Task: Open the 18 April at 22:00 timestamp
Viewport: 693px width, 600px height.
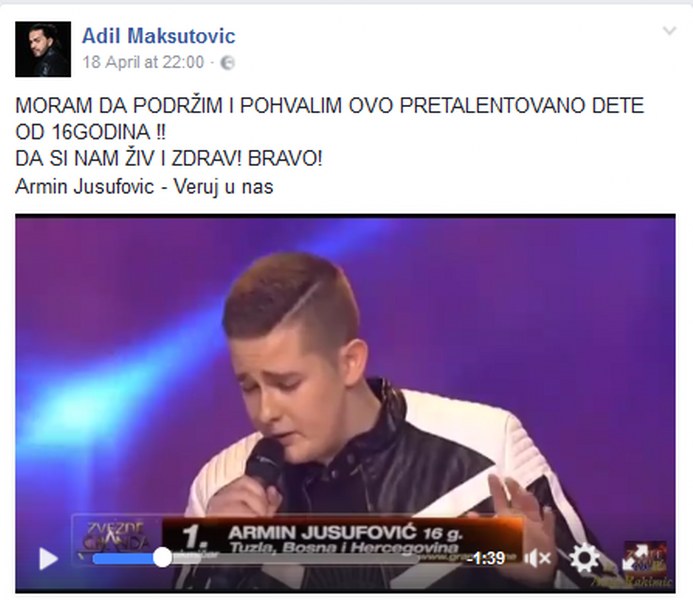Action: 143,62
